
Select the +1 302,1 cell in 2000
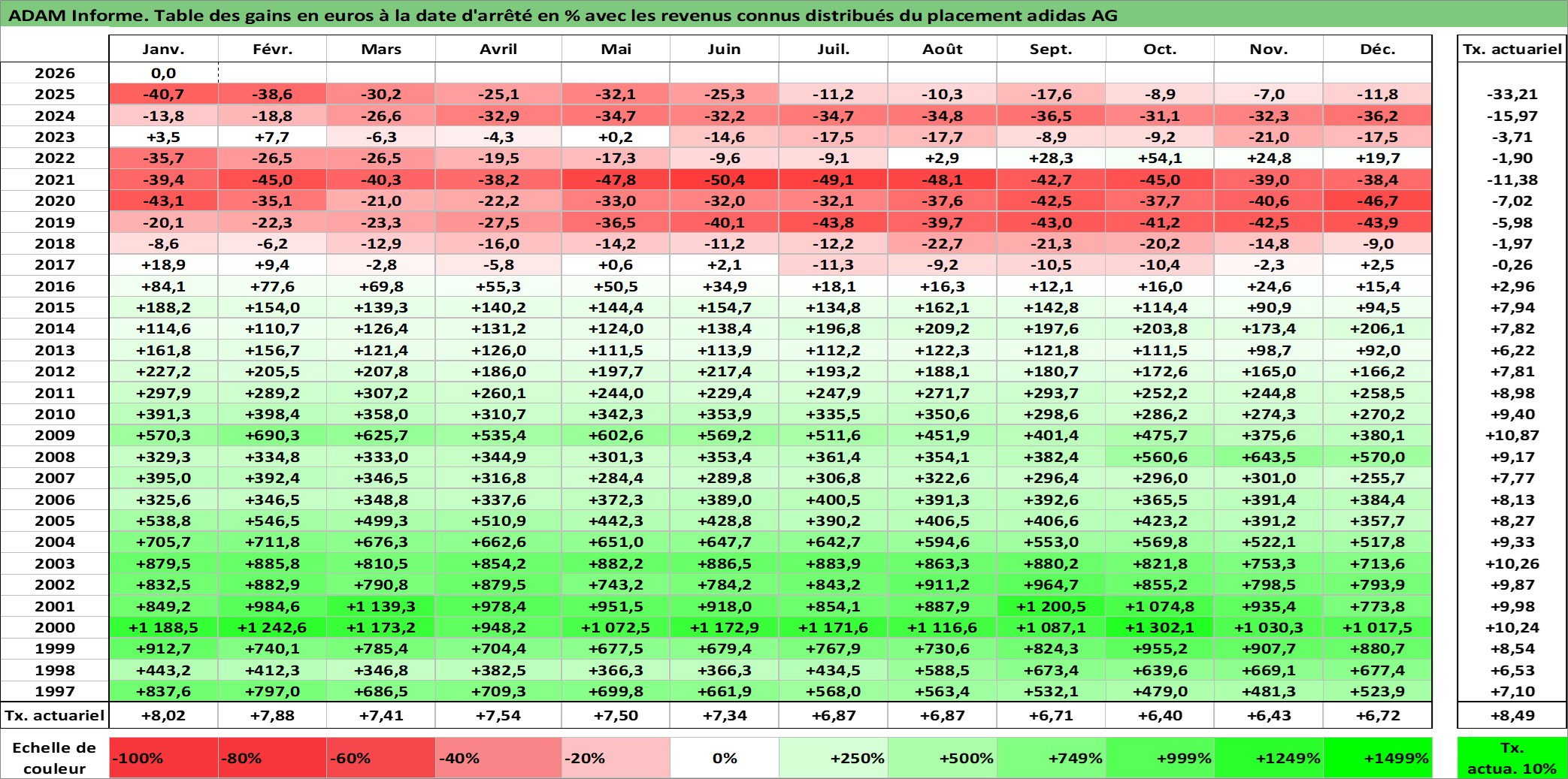coord(1160,627)
